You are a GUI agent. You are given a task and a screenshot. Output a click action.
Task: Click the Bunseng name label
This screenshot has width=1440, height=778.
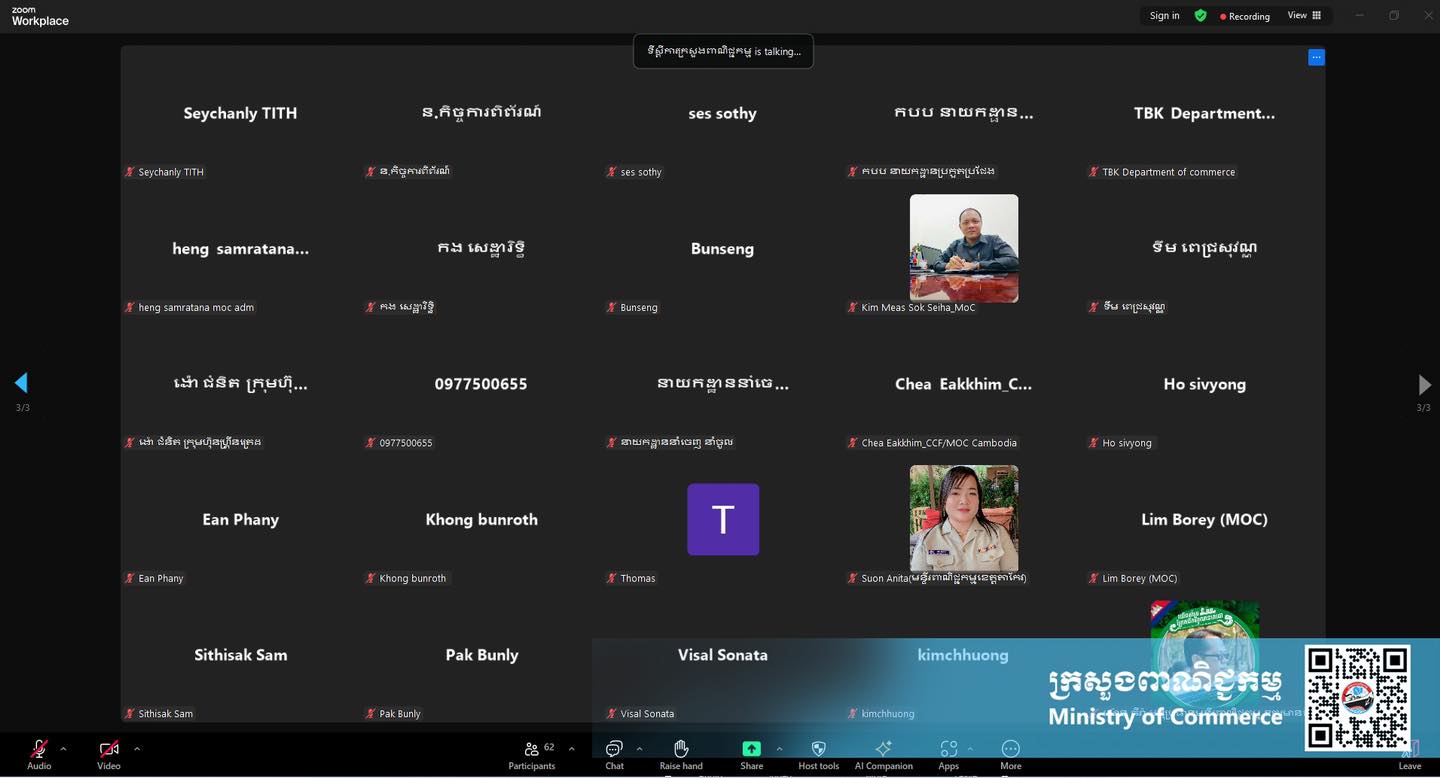click(639, 307)
